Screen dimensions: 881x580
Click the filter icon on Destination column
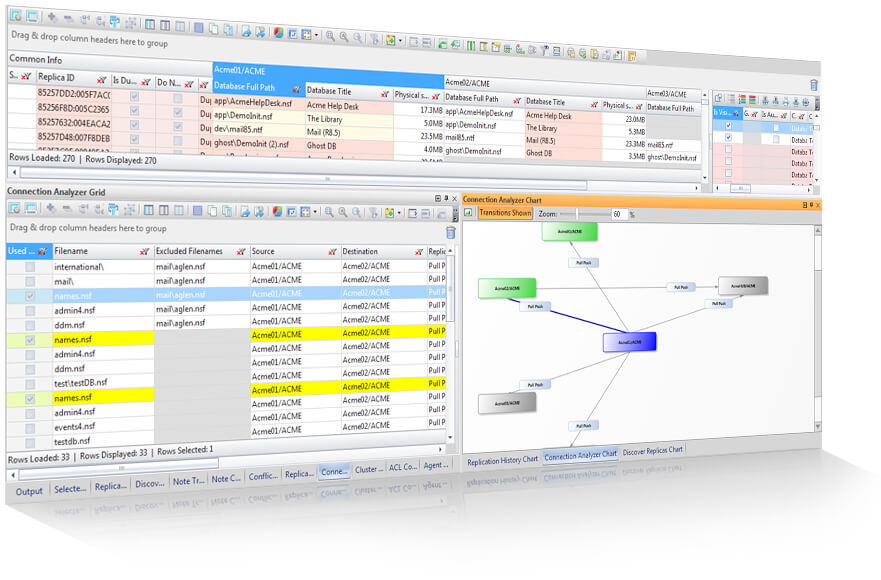coord(419,252)
